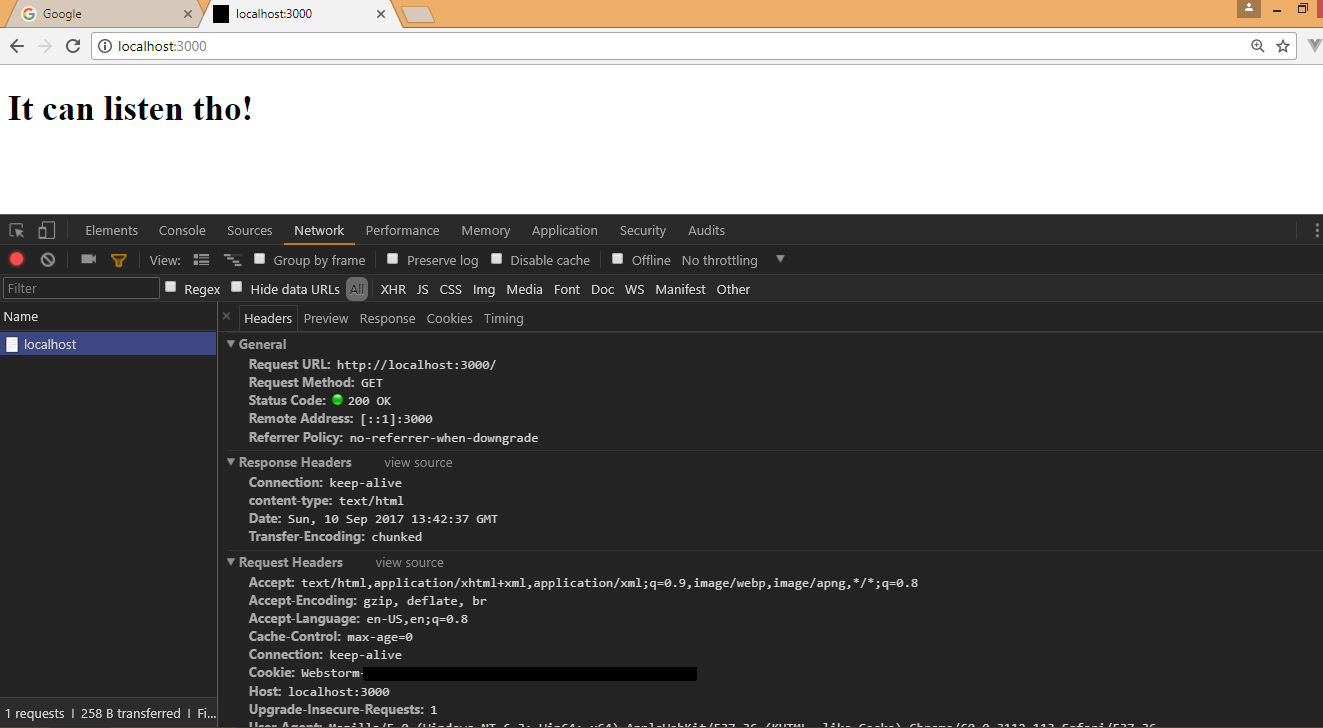Reload the current page

[71, 45]
